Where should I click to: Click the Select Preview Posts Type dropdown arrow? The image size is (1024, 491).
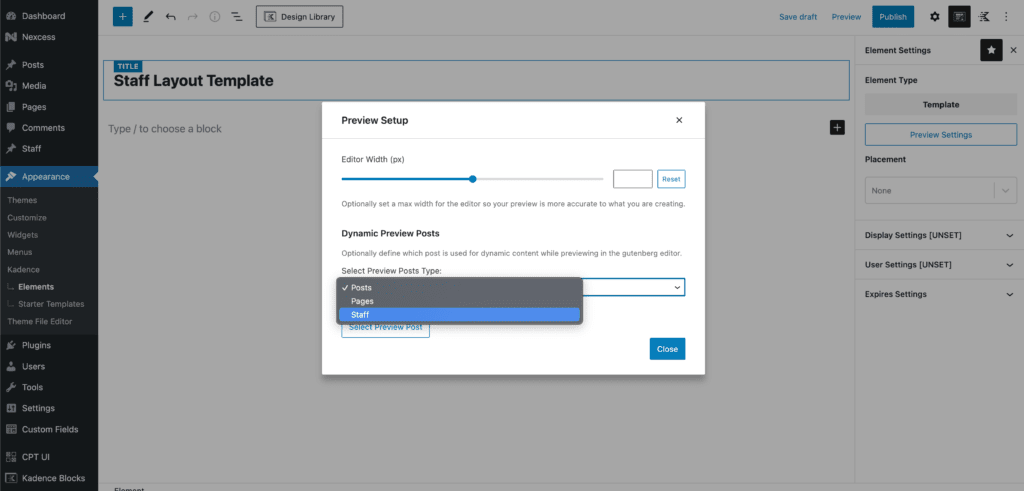pos(677,287)
